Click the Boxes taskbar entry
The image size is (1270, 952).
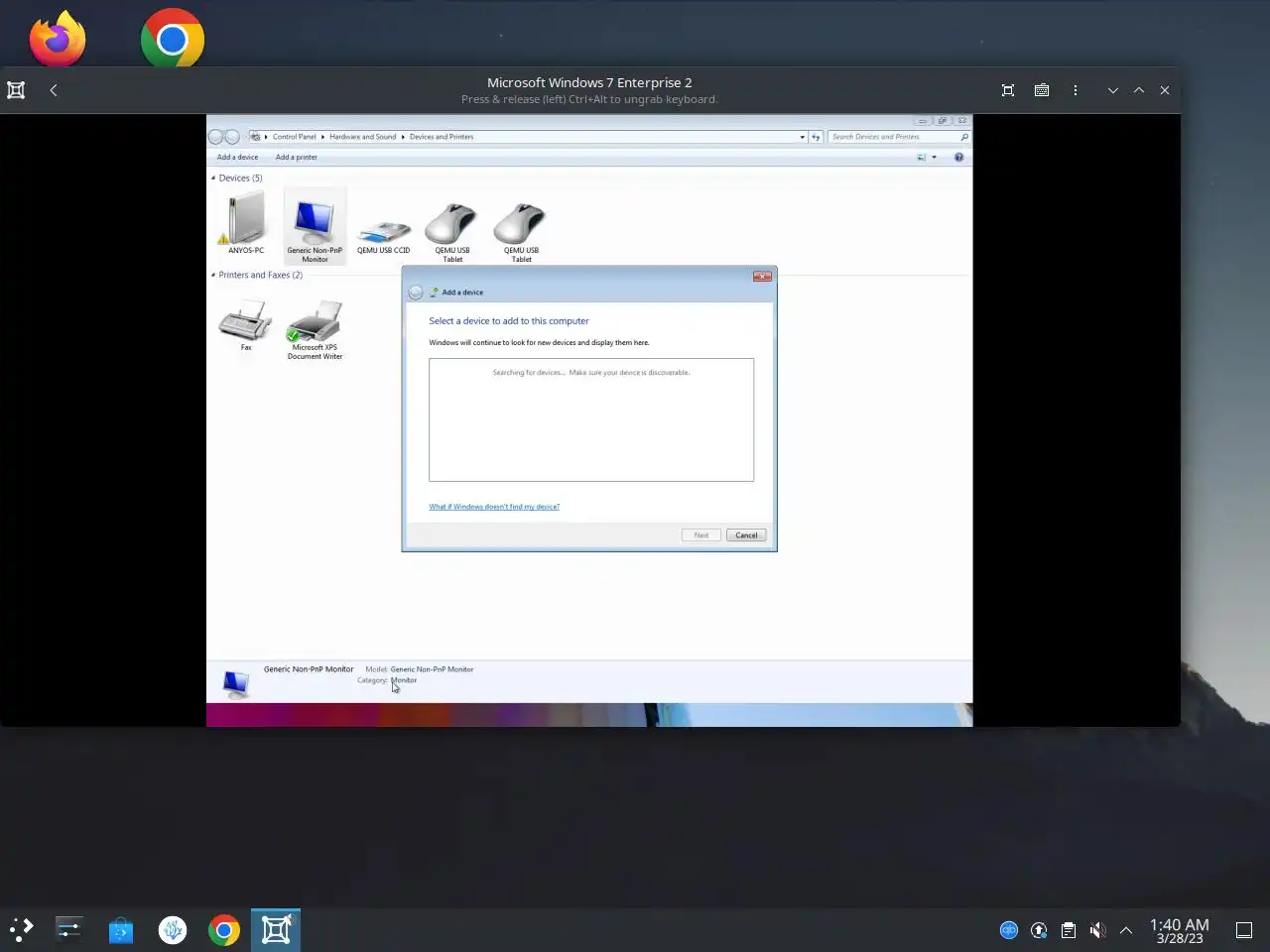(x=276, y=929)
